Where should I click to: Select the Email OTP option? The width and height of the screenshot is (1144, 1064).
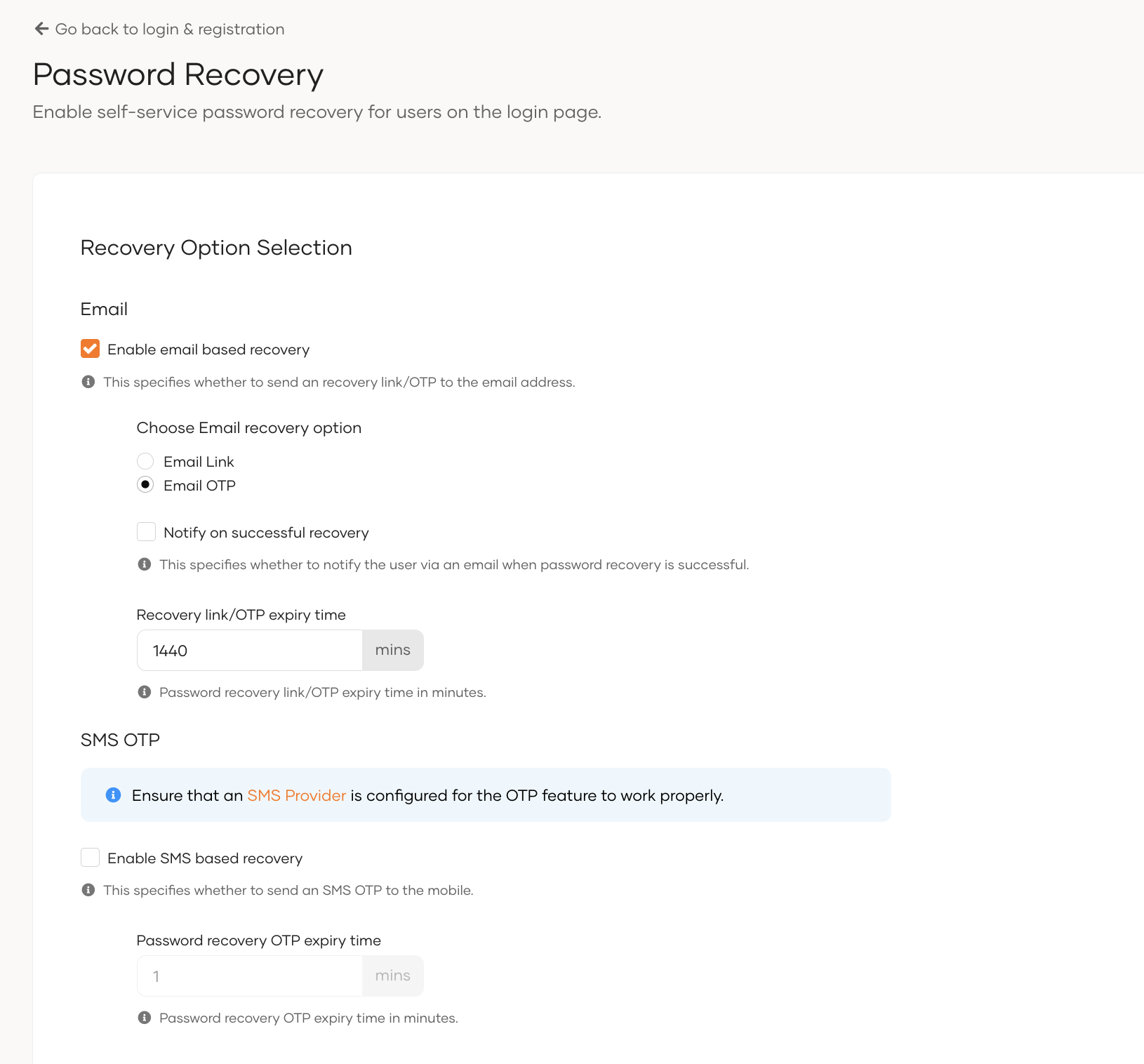(x=145, y=484)
